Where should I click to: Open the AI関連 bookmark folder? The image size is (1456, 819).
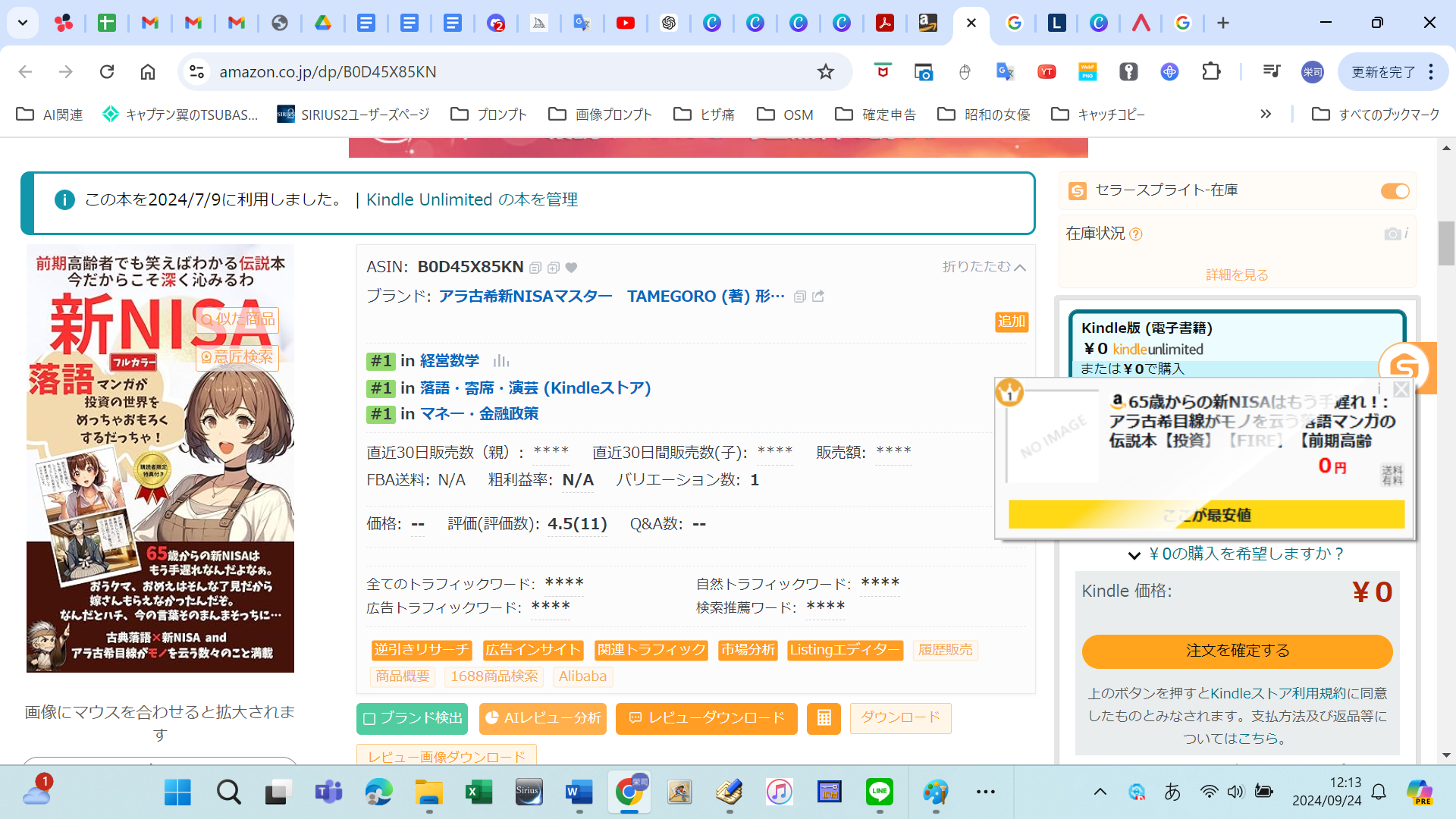[49, 115]
